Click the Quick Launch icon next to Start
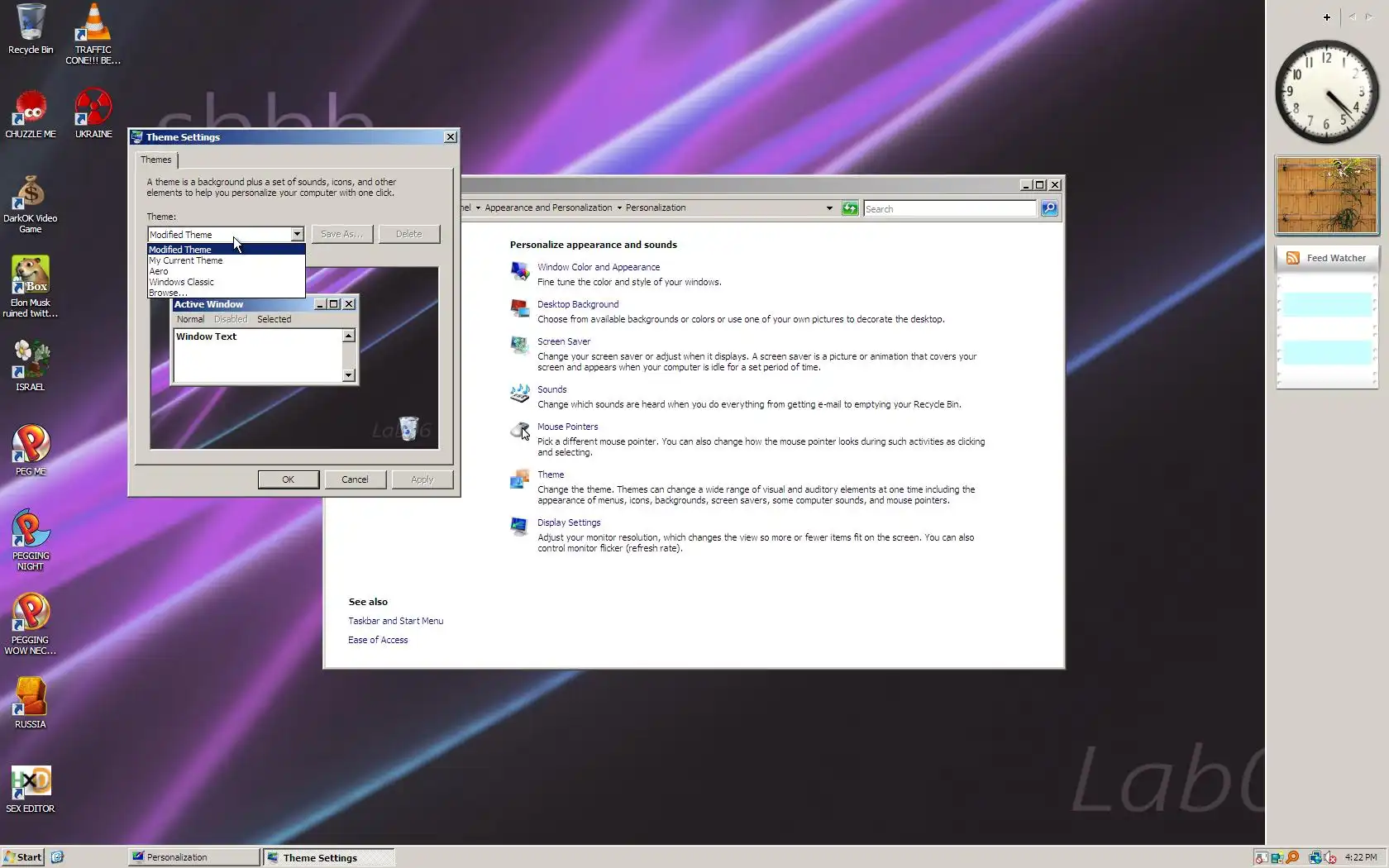 (x=57, y=857)
